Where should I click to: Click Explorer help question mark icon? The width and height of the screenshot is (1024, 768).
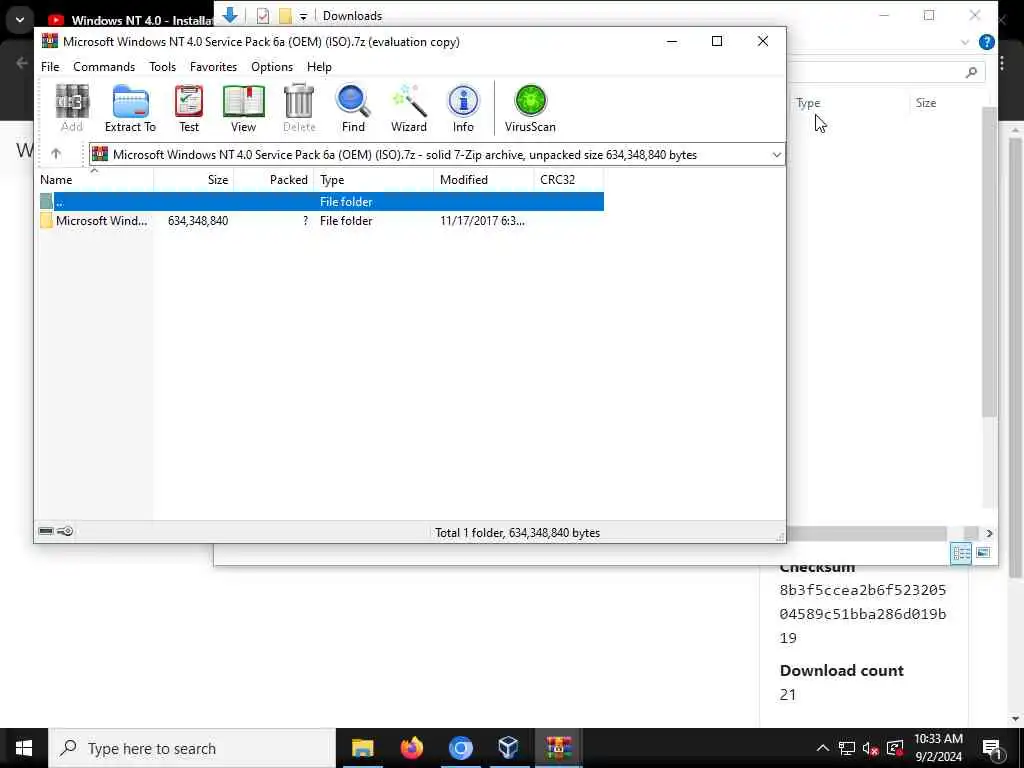click(987, 42)
